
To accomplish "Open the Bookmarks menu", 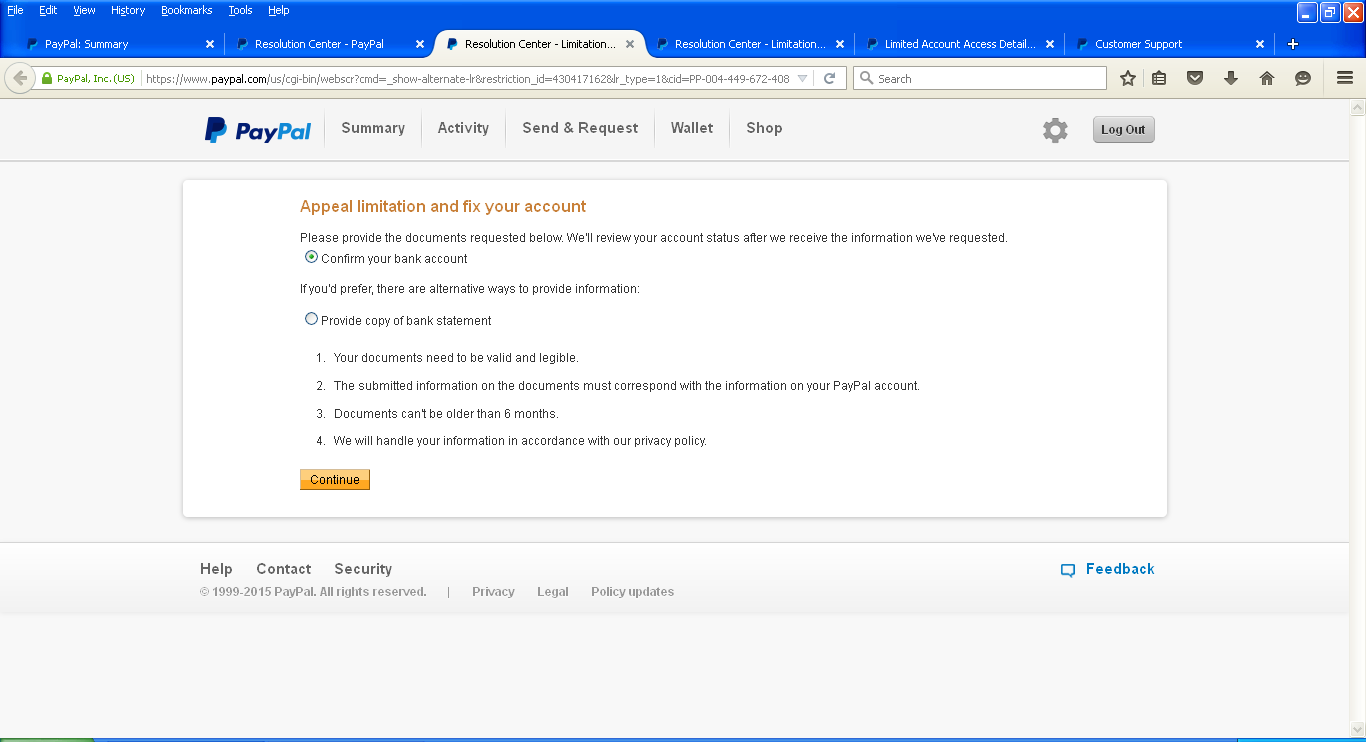I will (186, 10).
